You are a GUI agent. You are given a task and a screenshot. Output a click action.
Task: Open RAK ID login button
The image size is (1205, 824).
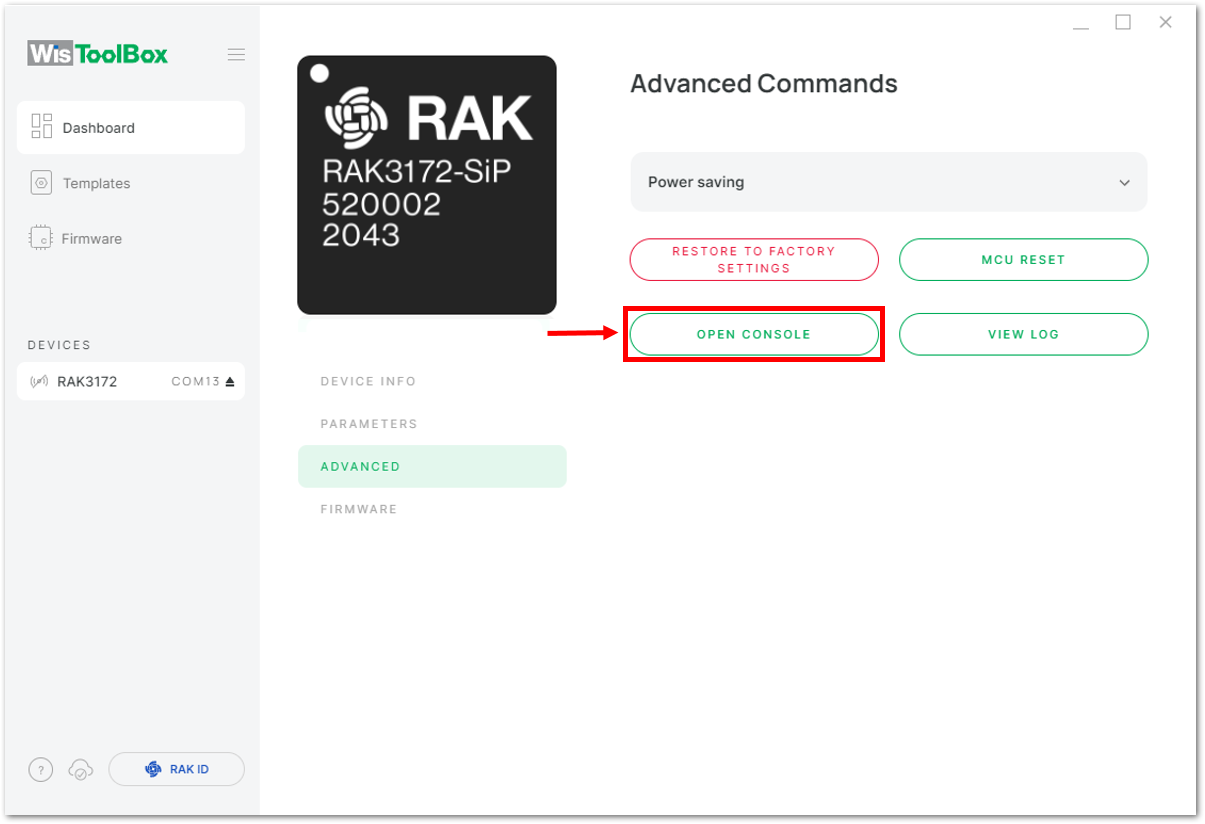coord(176,769)
